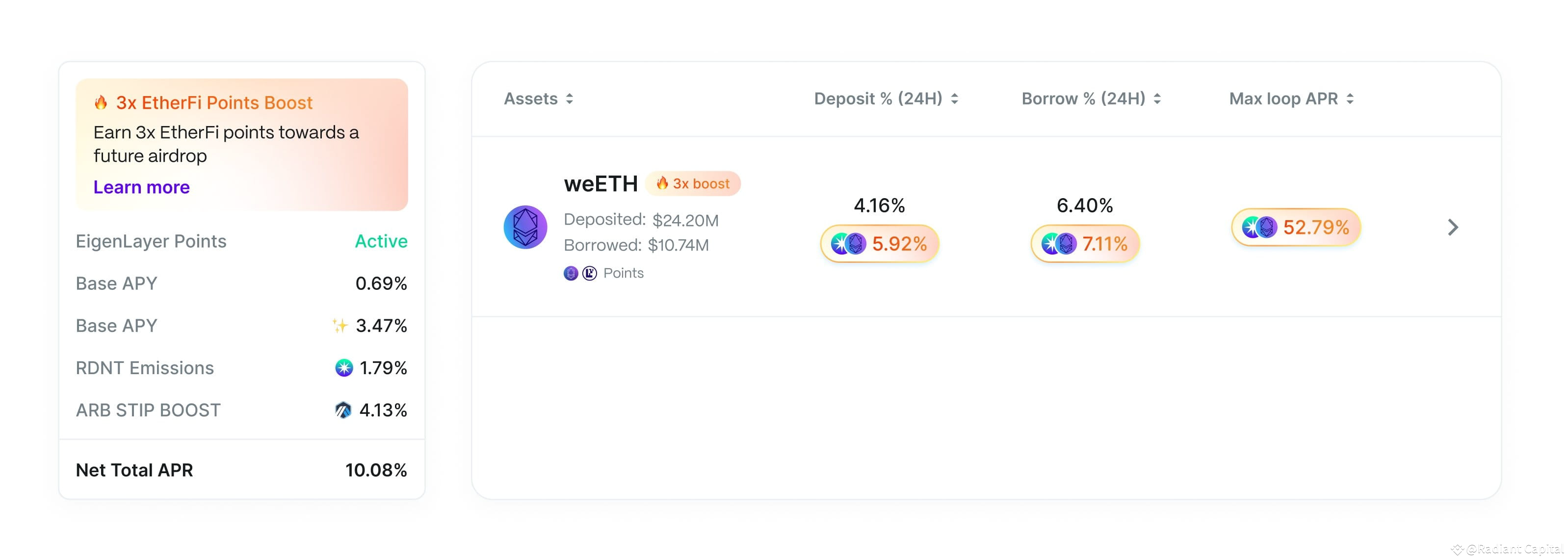This screenshot has width=1568, height=560.
Task: Open weETH details with right chevron
Action: (x=1452, y=227)
